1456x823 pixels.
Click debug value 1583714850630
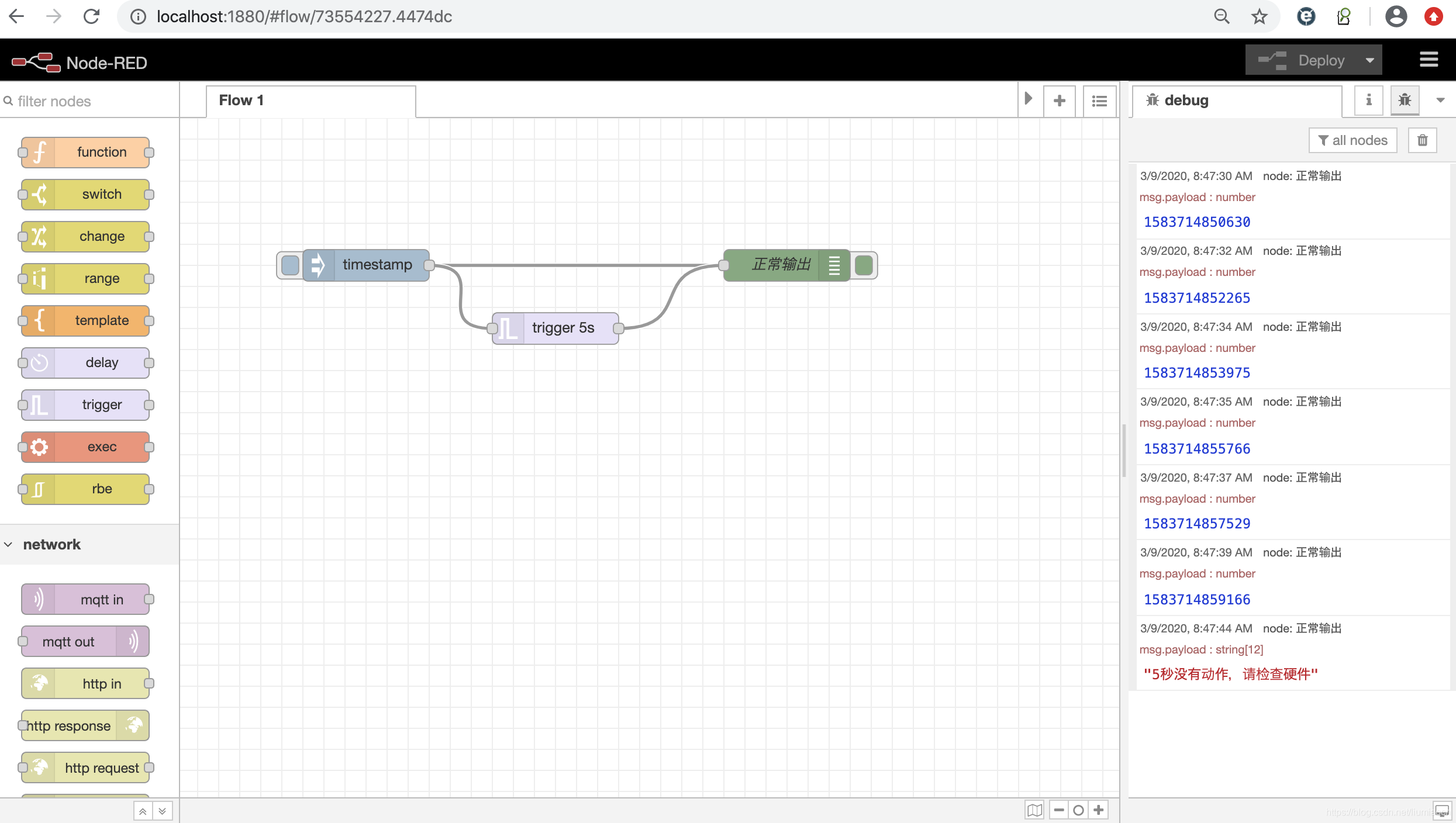point(1197,222)
